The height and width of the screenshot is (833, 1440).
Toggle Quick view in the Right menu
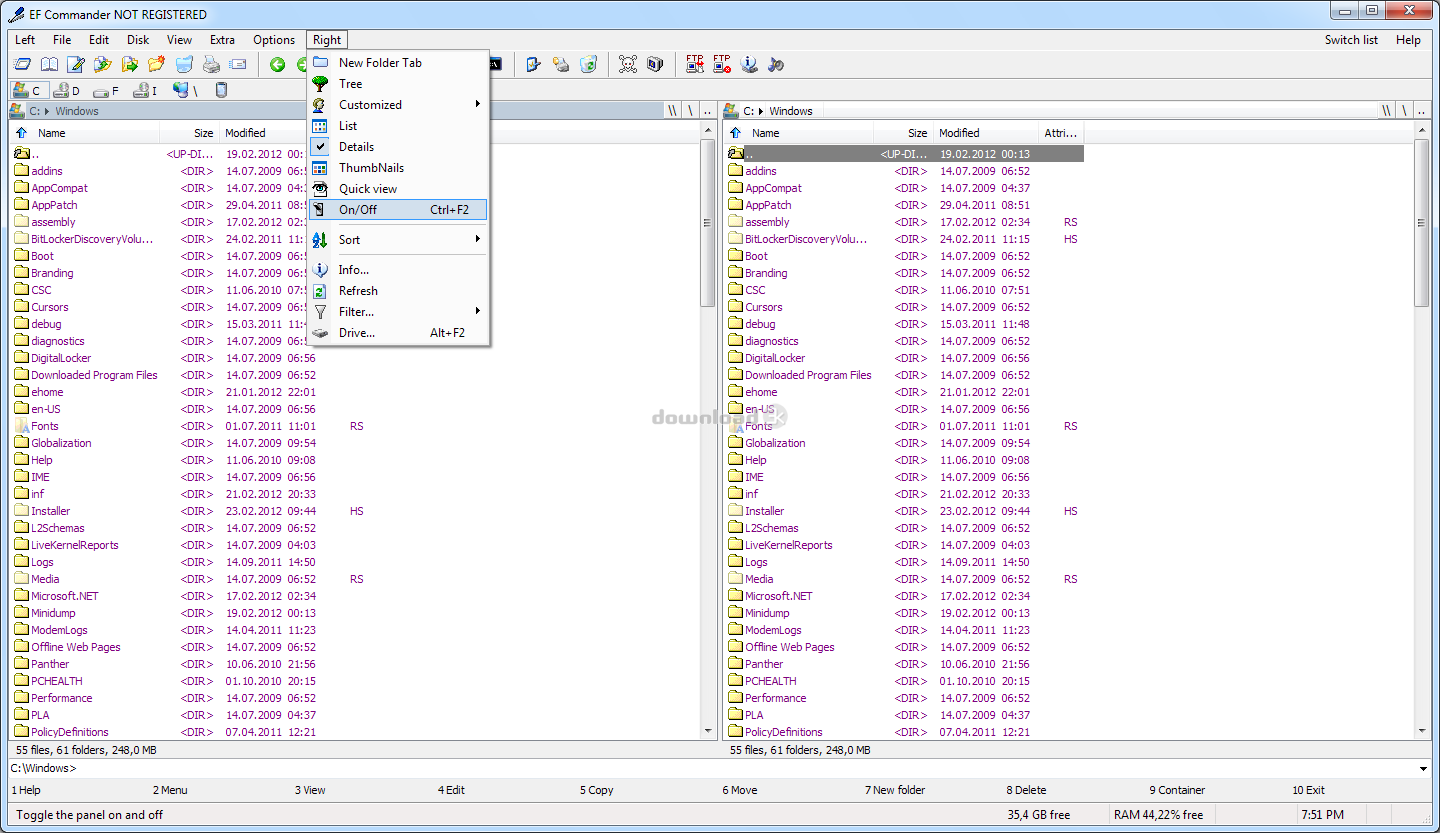point(398,189)
